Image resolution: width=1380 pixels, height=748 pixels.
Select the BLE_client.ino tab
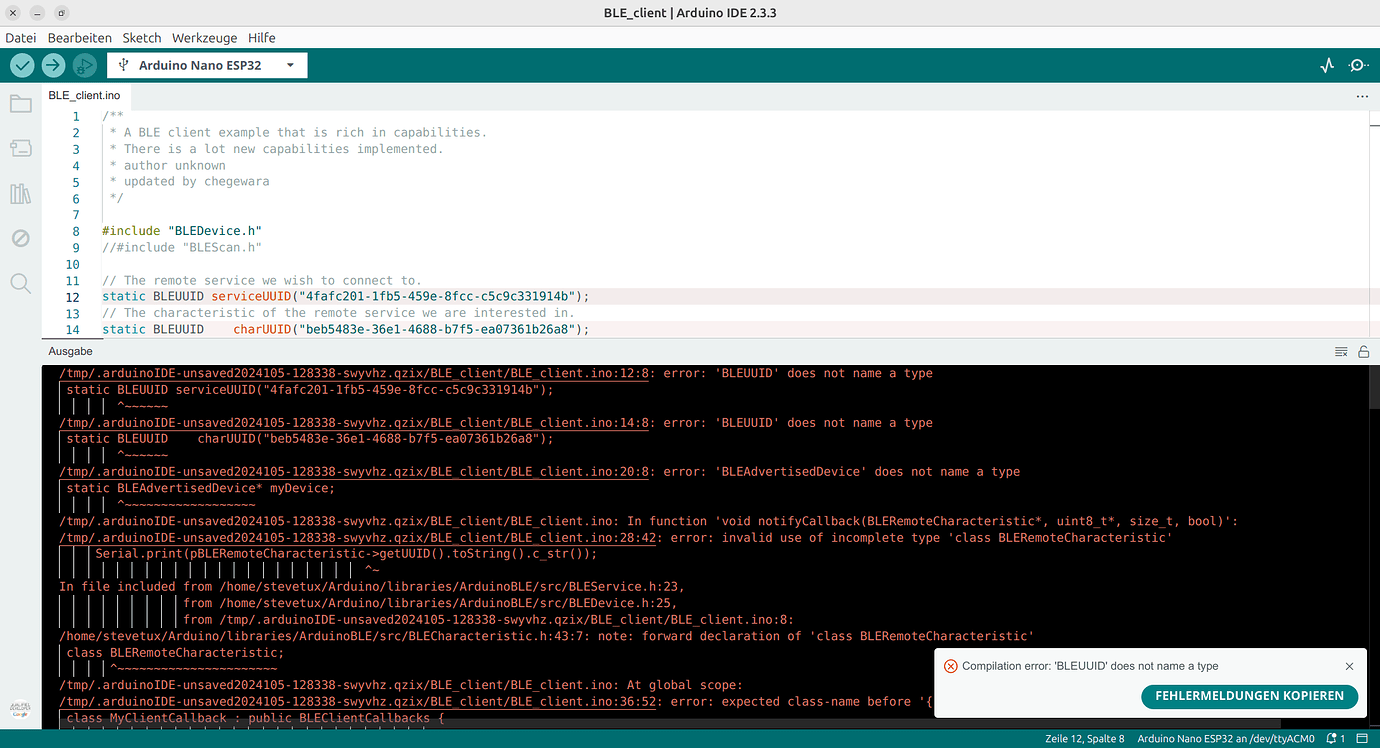[84, 96]
